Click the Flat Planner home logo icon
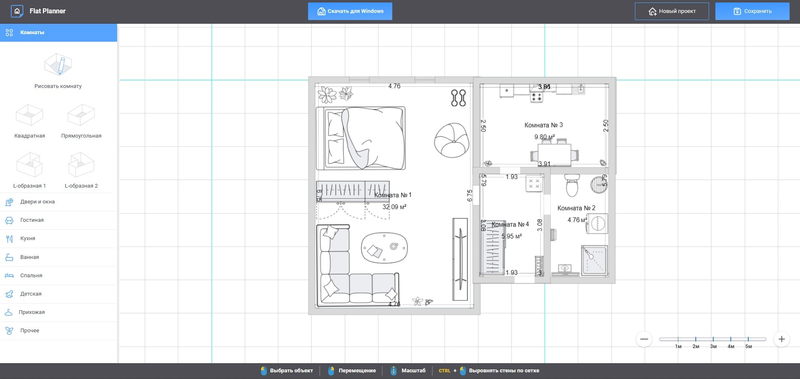Image resolution: width=800 pixels, height=379 pixels. click(17, 11)
